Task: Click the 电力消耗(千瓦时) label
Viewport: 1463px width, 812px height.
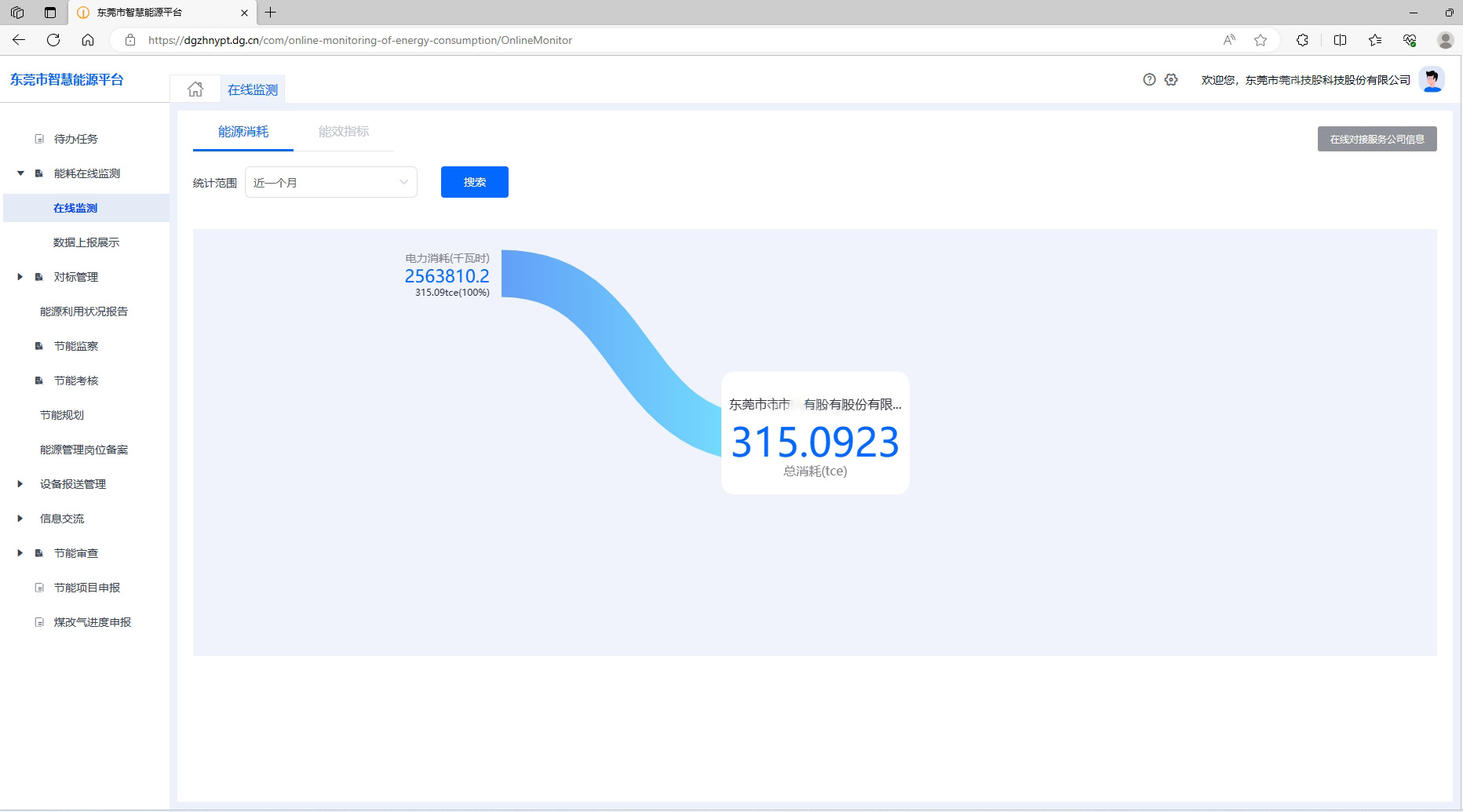Action: click(x=447, y=258)
